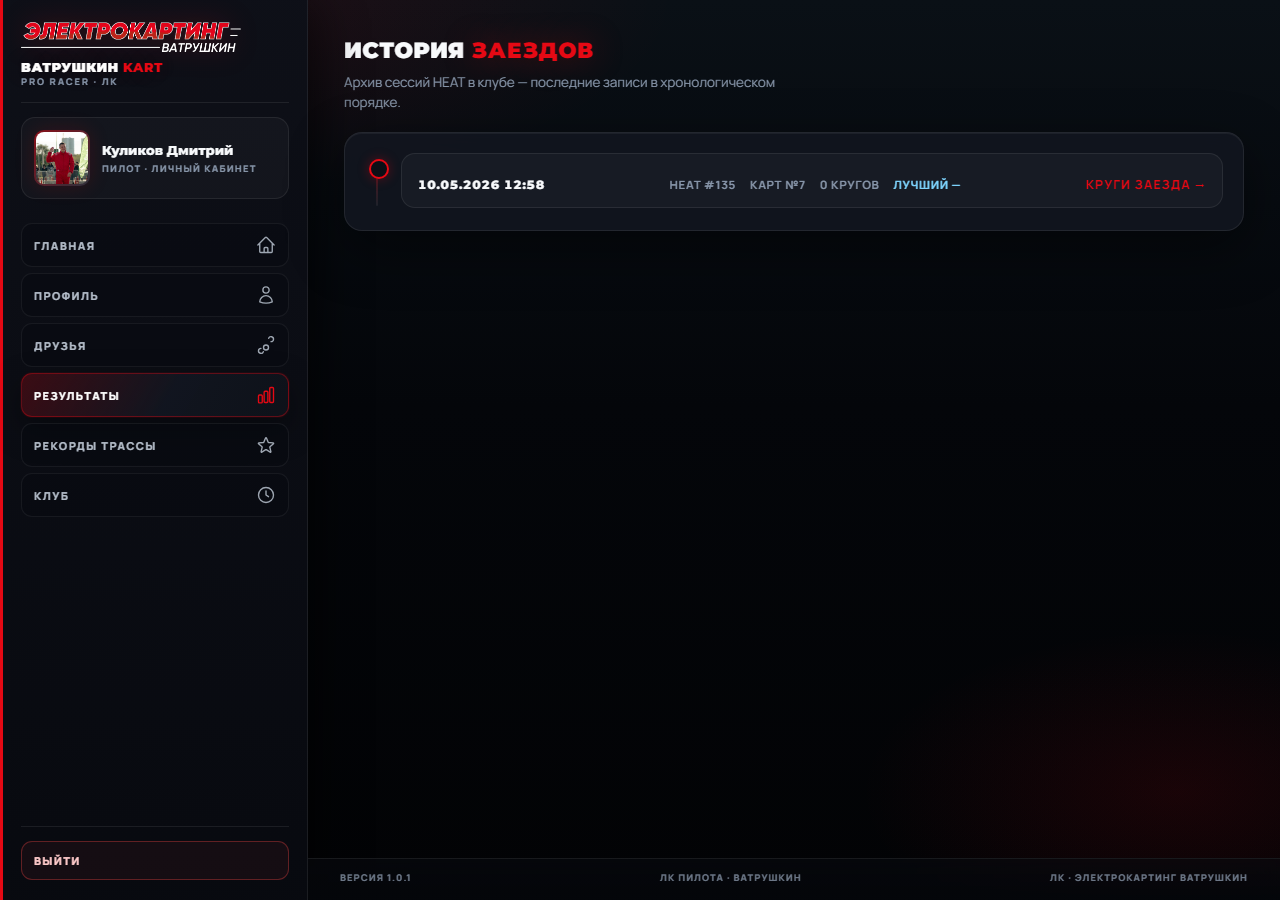Click the Электрокартинг Ватрушкин logo
The height and width of the screenshot is (900, 1280).
pyautogui.click(x=131, y=37)
